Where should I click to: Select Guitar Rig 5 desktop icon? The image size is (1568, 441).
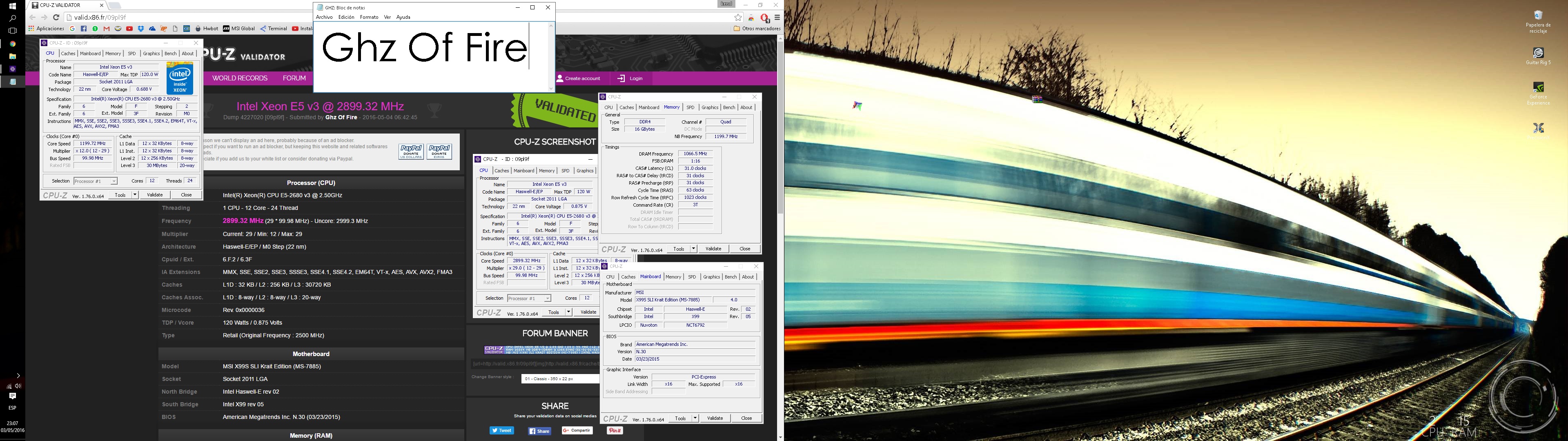(x=1538, y=56)
